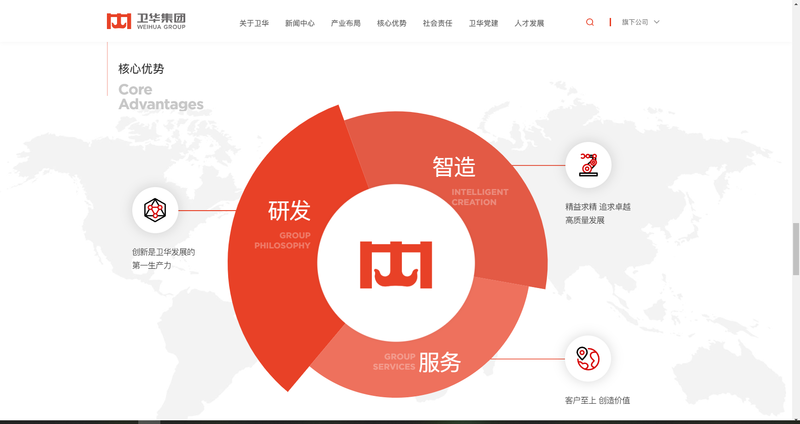Viewport: 800px width, 424px height.
Task: Select the R&D polyhedron icon
Action: tap(155, 210)
